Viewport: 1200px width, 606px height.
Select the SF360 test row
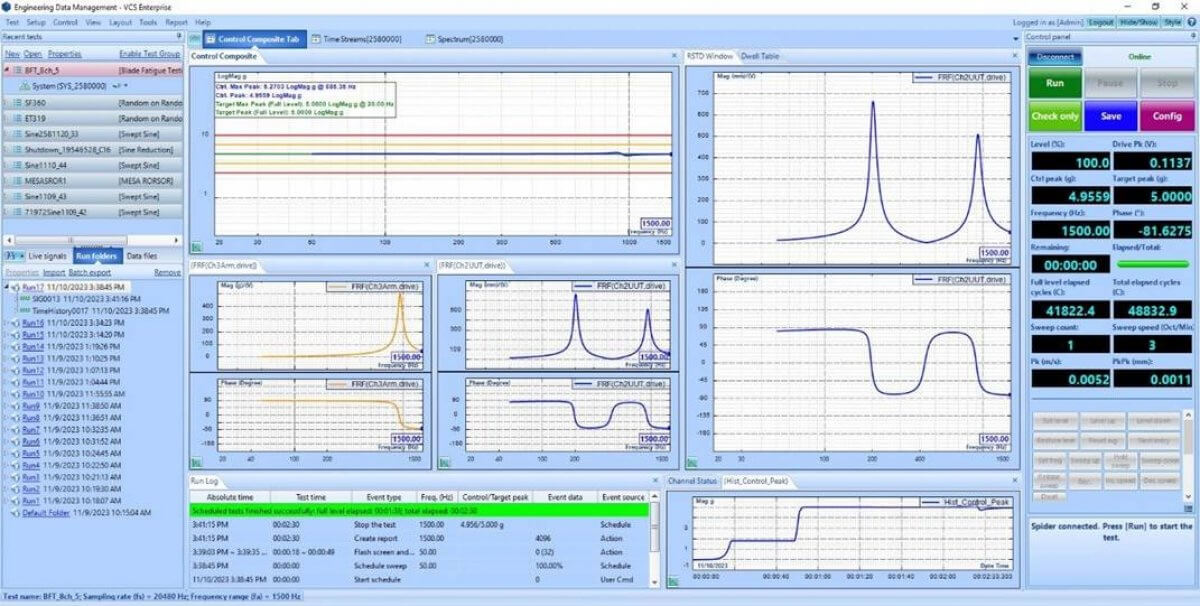coord(92,103)
